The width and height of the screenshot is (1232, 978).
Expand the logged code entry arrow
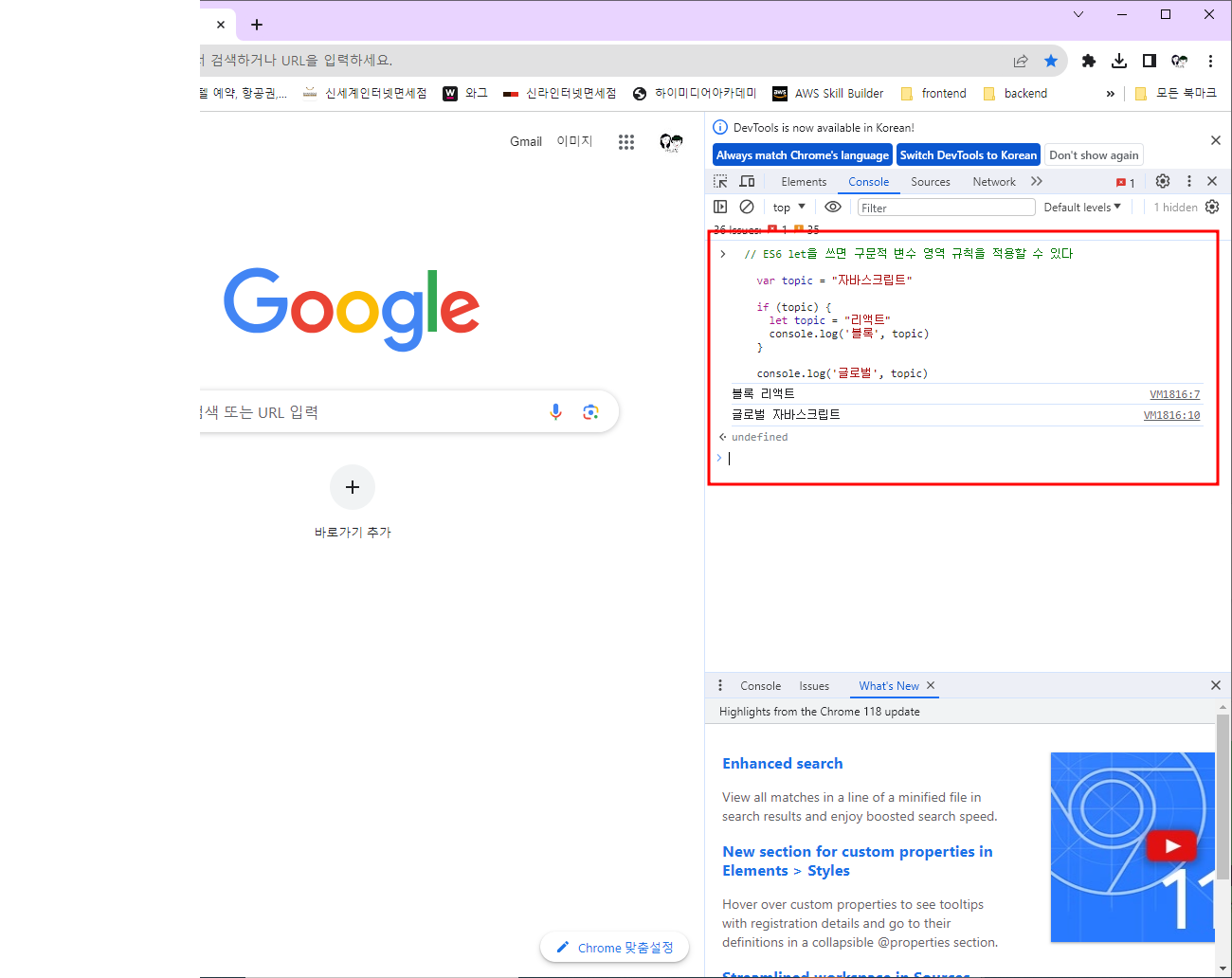(x=723, y=254)
